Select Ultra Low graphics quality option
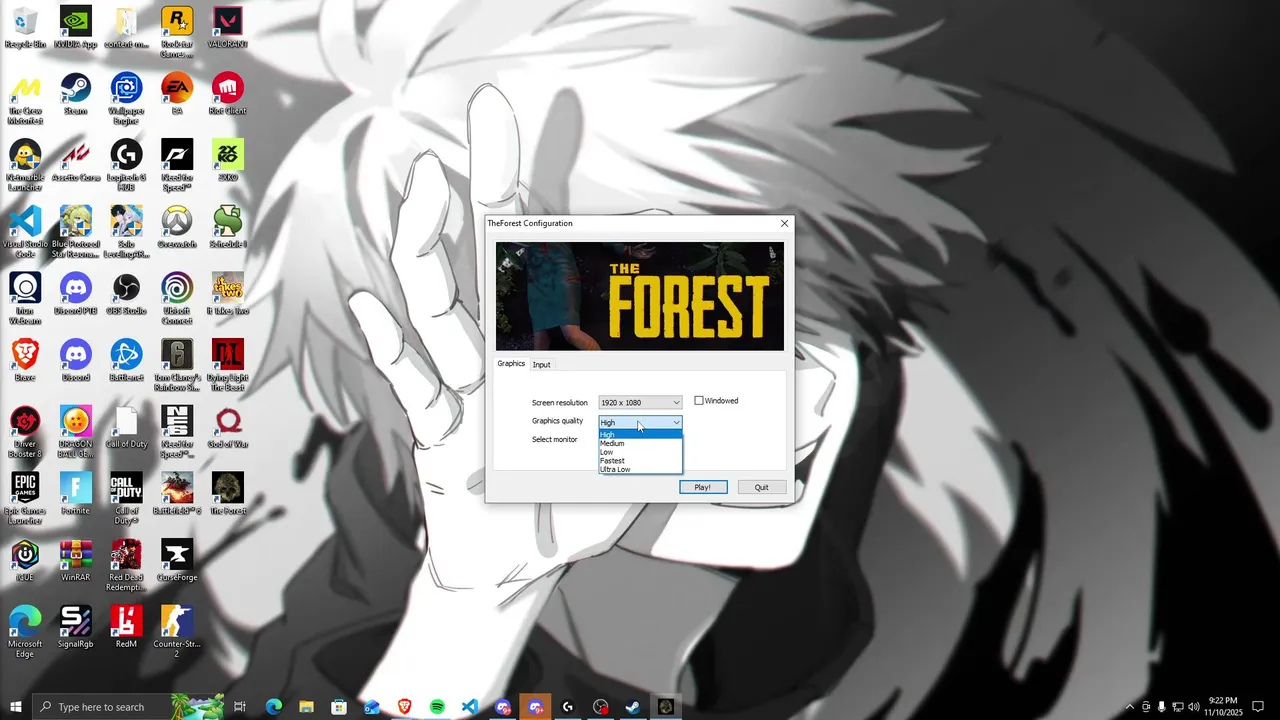Viewport: 1280px width, 720px height. pyautogui.click(x=640, y=469)
